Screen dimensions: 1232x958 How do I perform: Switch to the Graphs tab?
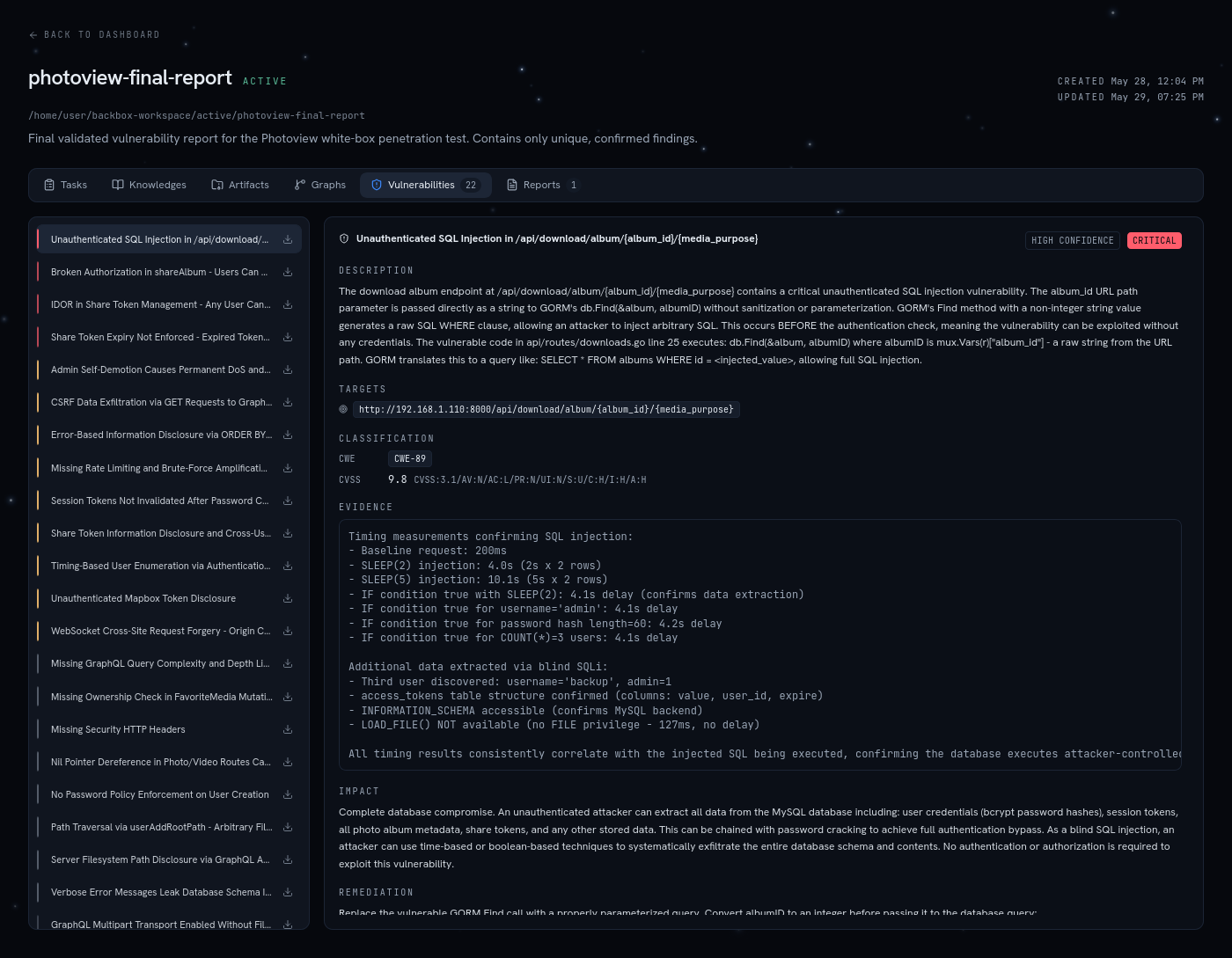tap(319, 185)
